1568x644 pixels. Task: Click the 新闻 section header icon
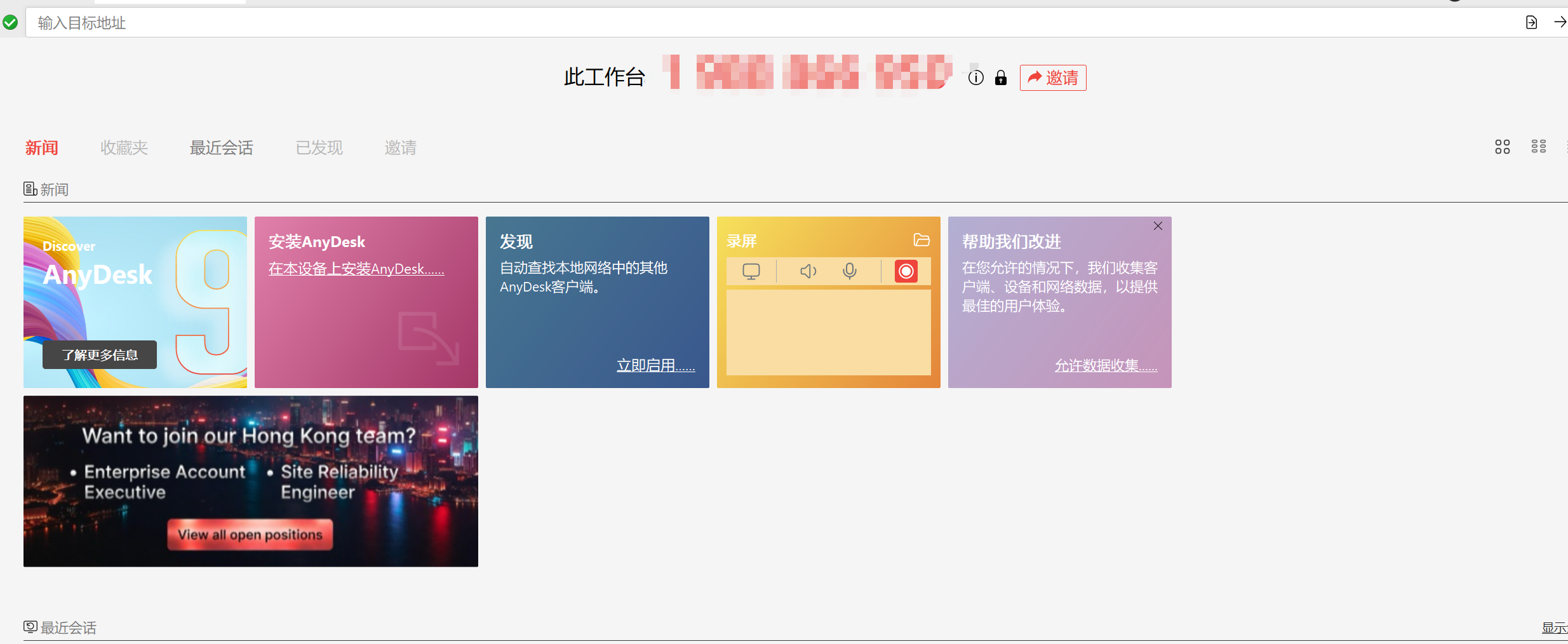30,189
